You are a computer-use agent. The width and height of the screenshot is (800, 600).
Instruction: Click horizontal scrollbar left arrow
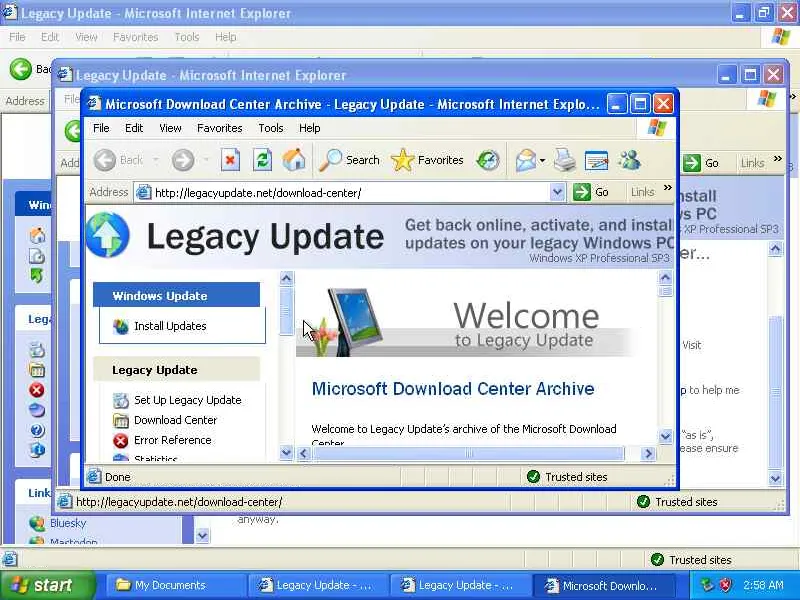click(x=304, y=453)
